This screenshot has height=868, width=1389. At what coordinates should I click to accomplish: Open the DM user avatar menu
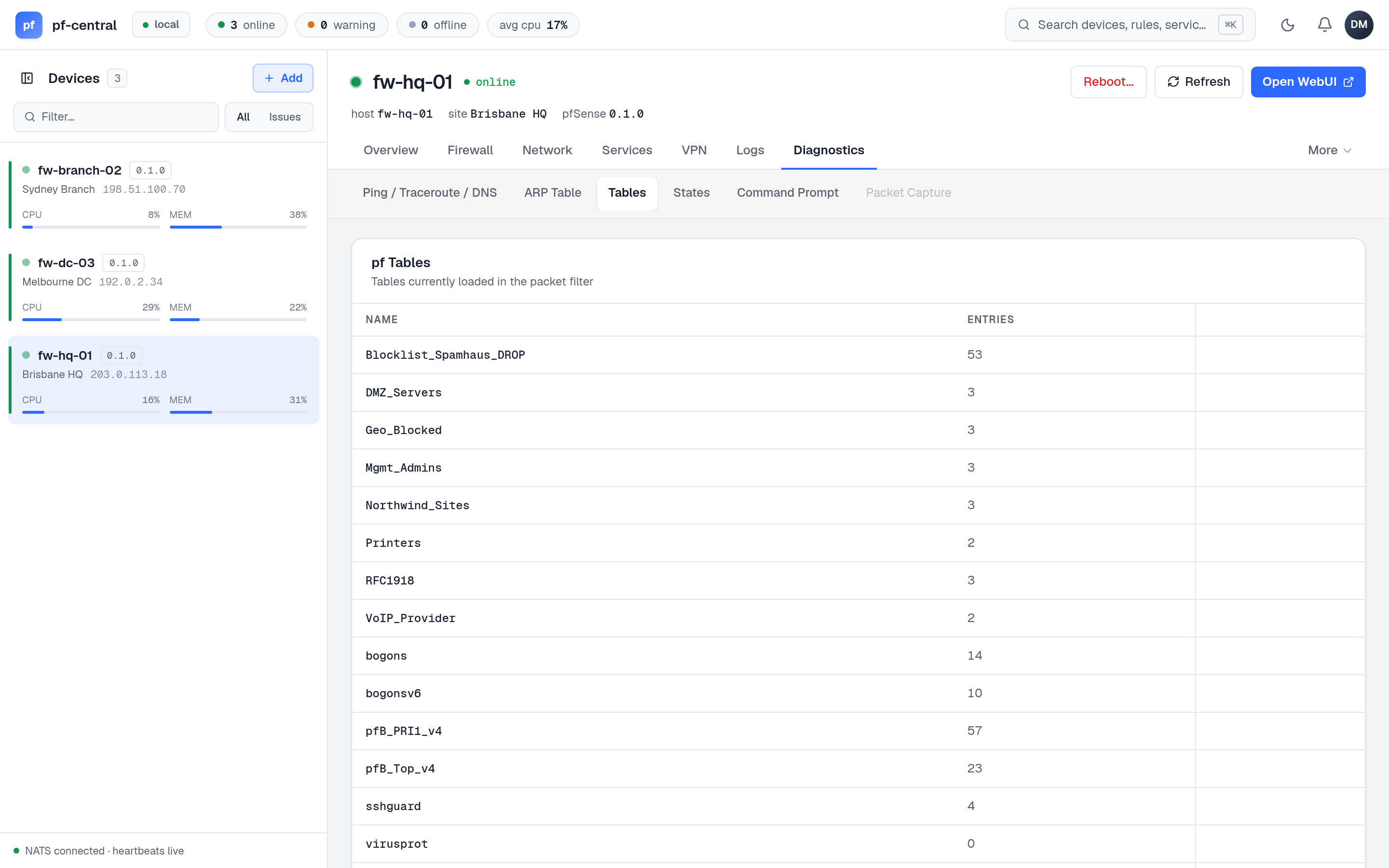[1359, 25]
